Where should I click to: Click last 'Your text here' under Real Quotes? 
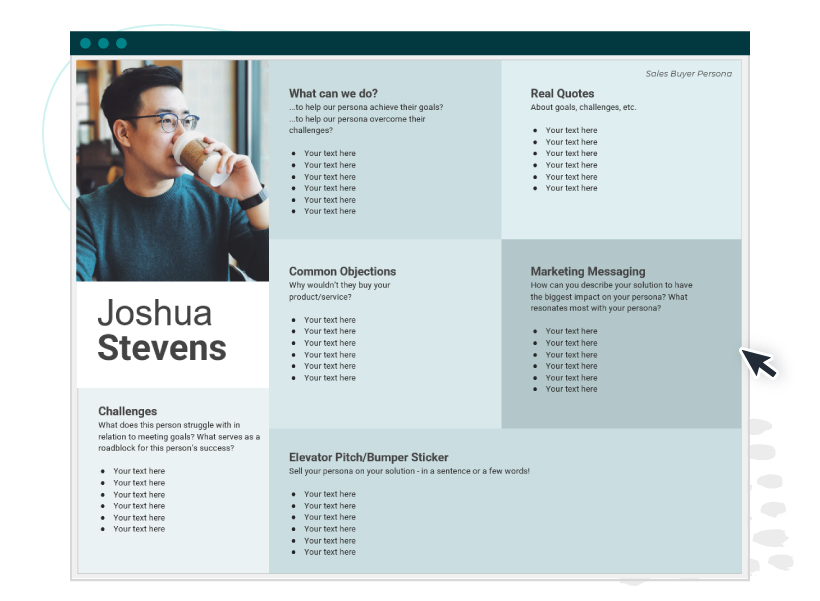click(571, 188)
